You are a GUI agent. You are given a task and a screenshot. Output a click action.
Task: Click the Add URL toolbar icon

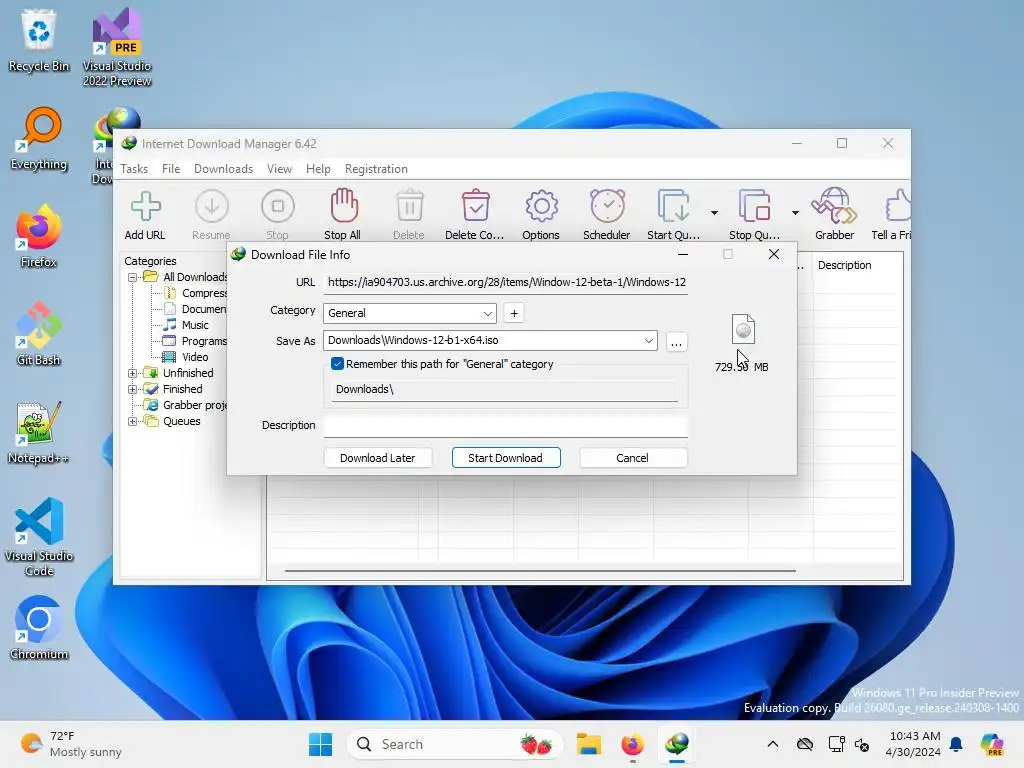tap(145, 207)
